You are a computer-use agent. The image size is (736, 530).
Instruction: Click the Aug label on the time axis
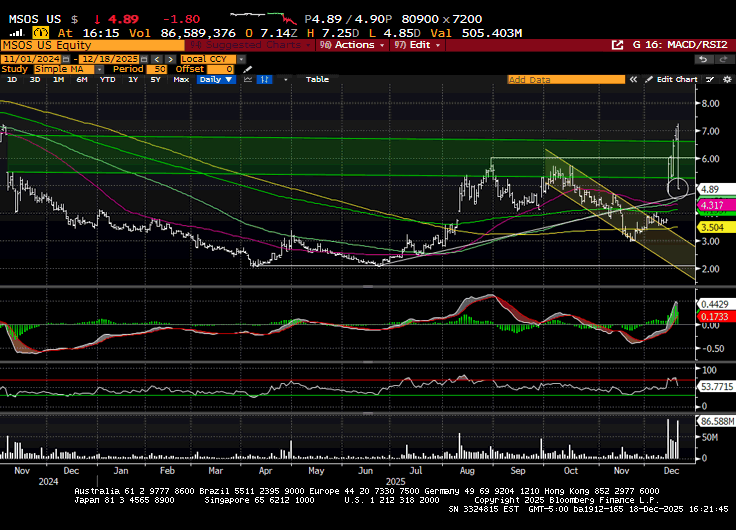467,470
